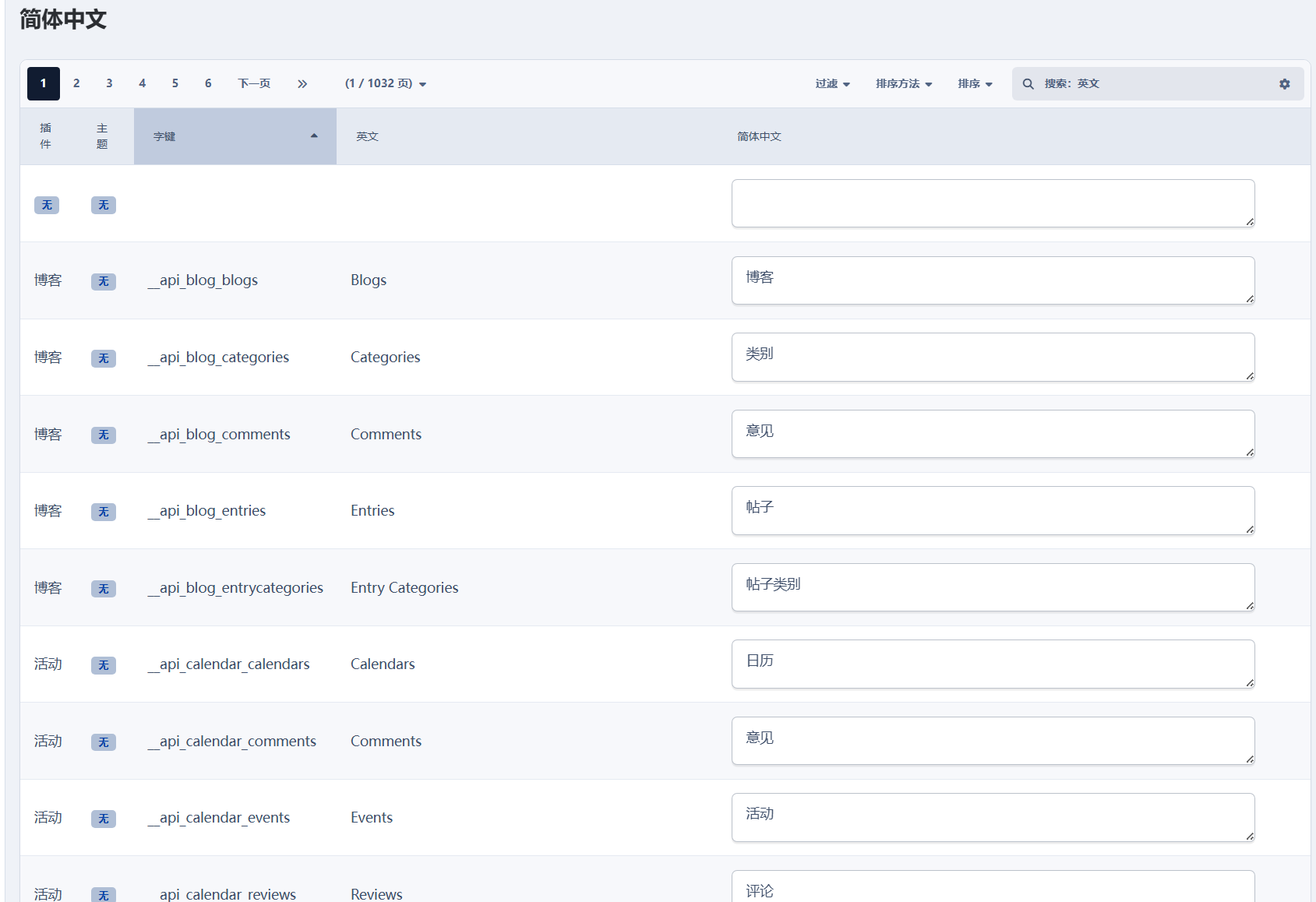This screenshot has width=1316, height=902.
Task: Open the page jump (1 / 1032 页) dropdown
Action: (386, 84)
